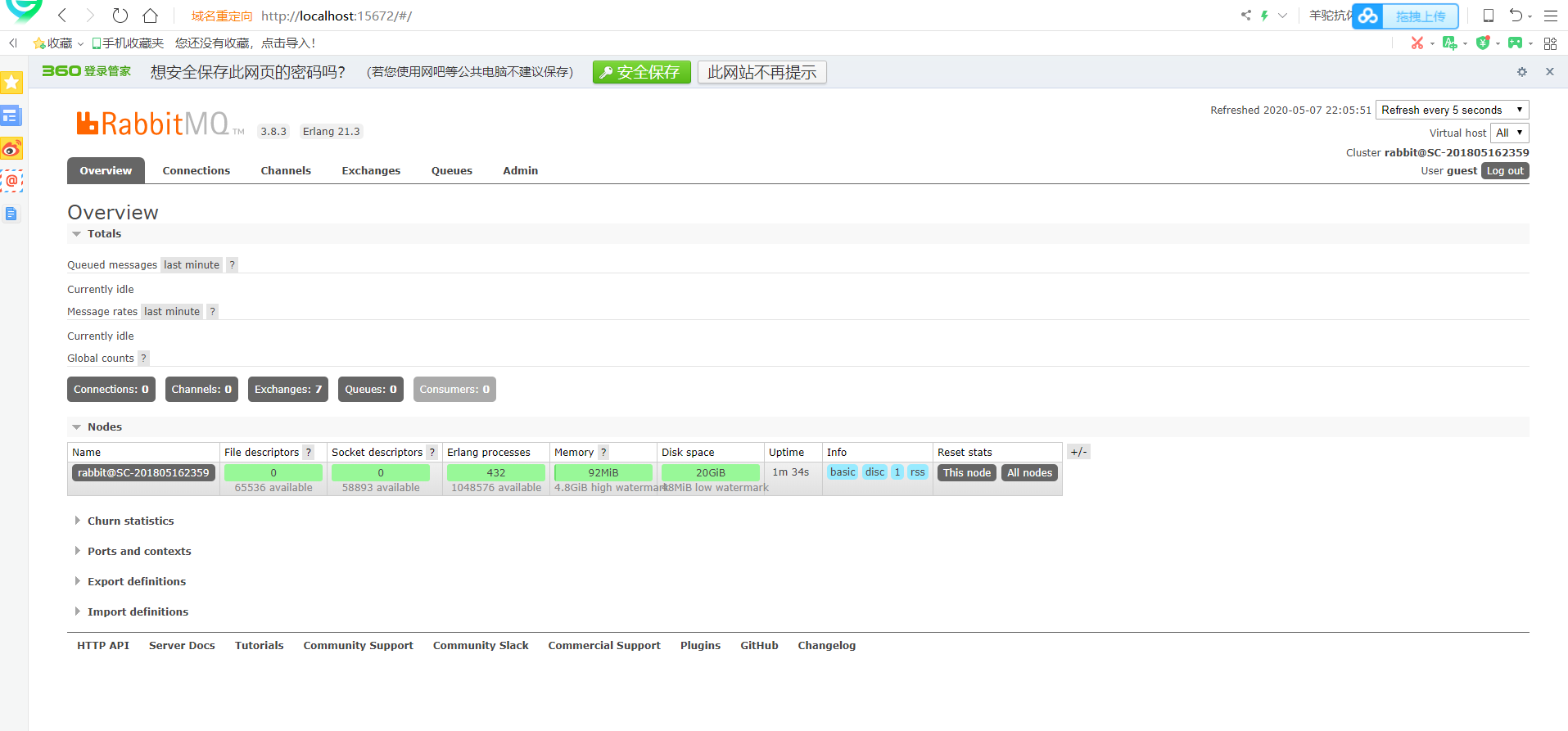Open help for Global counts

tap(143, 358)
